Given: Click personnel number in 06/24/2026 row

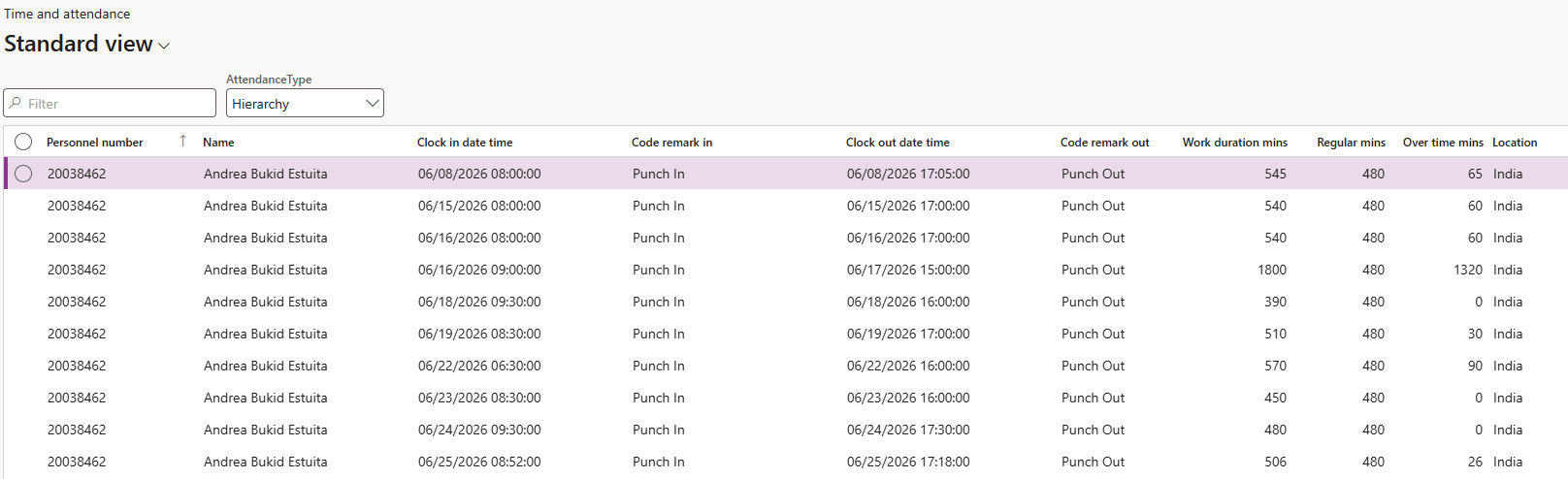Looking at the screenshot, I should pos(77,430).
